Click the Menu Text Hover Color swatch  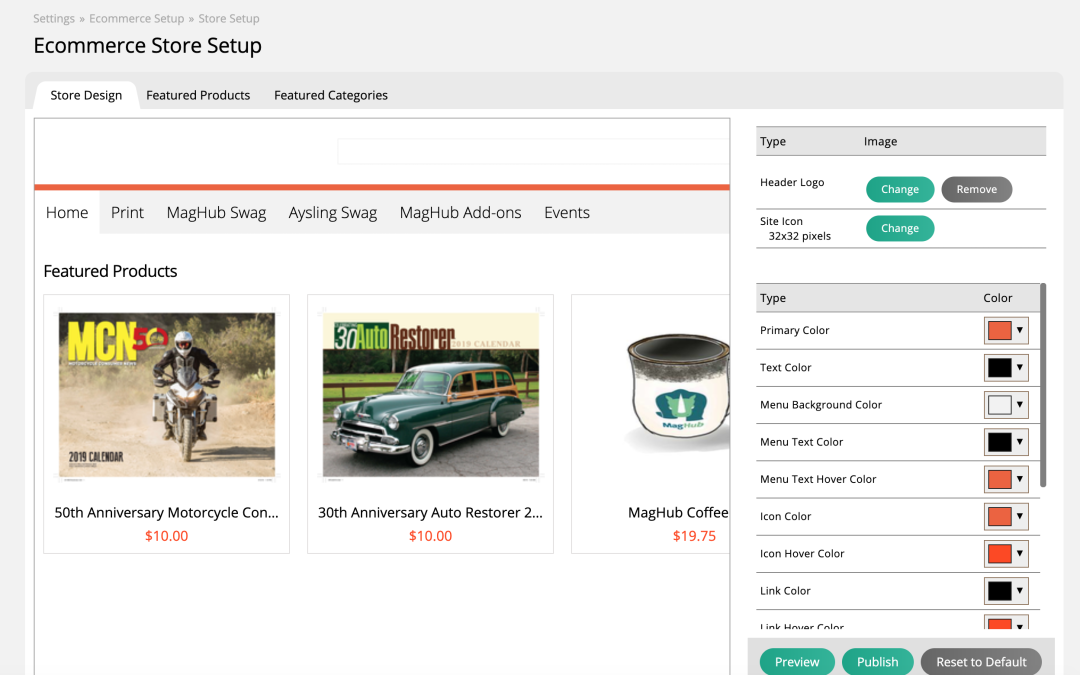pos(999,479)
